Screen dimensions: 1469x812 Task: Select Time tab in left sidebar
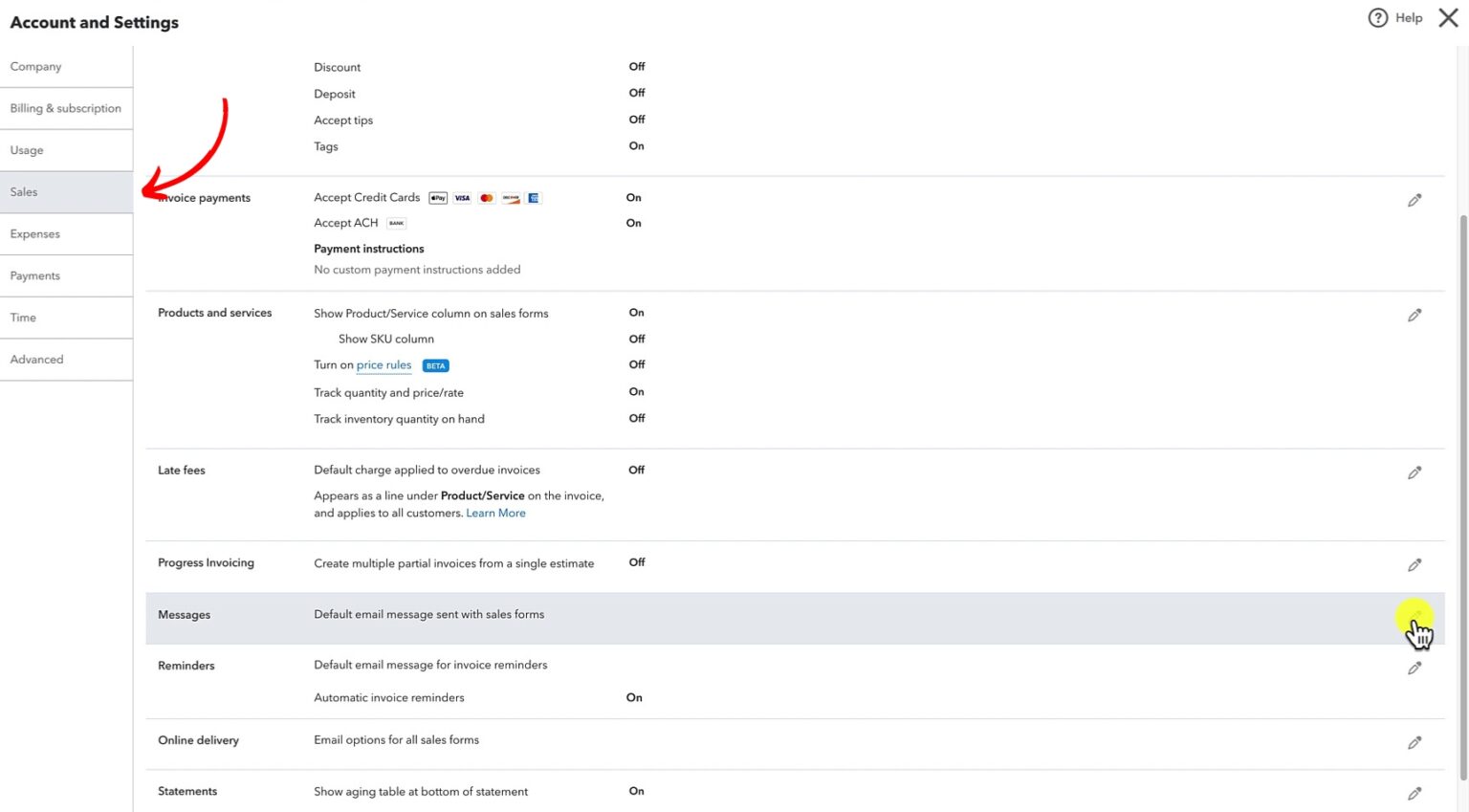(66, 318)
